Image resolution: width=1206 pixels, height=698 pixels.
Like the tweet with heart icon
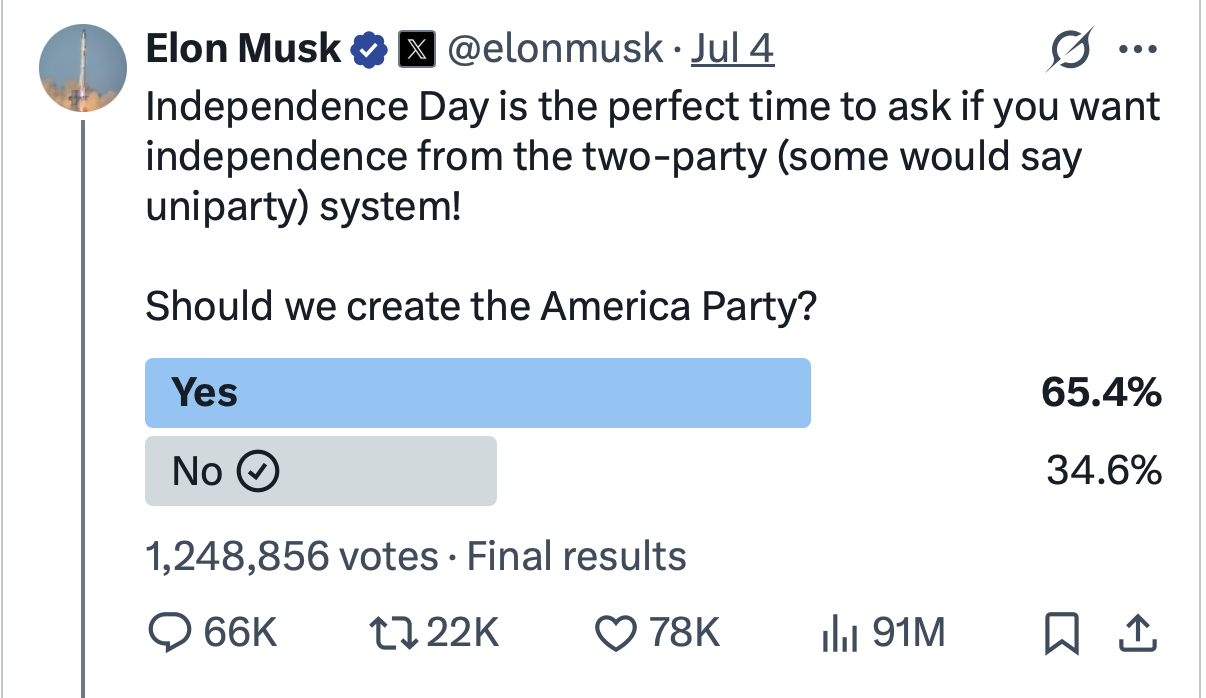pos(614,632)
